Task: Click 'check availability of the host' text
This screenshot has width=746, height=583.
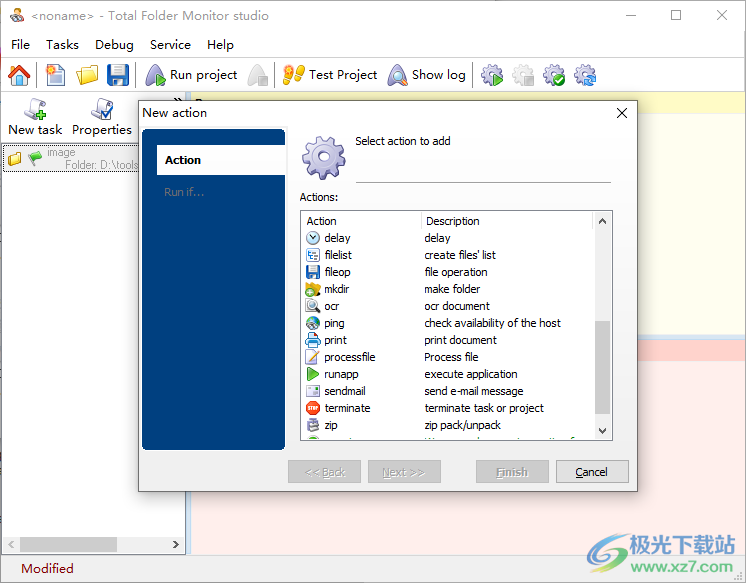Action: (x=492, y=323)
